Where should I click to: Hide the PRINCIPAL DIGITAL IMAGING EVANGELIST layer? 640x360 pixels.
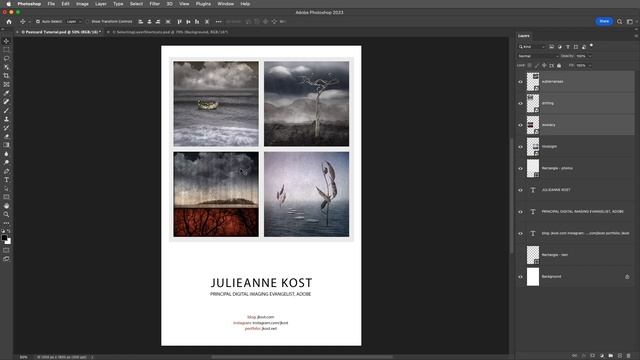click(x=520, y=211)
